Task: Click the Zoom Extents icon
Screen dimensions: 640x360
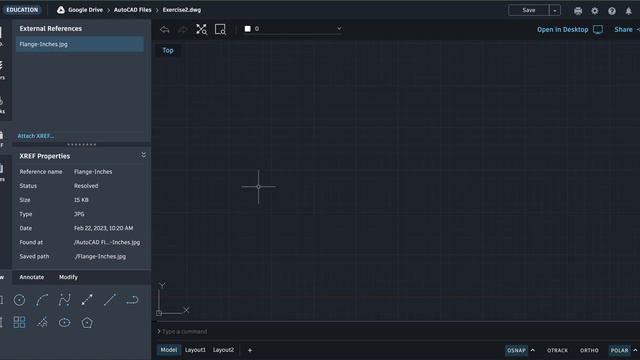Action: pos(201,29)
